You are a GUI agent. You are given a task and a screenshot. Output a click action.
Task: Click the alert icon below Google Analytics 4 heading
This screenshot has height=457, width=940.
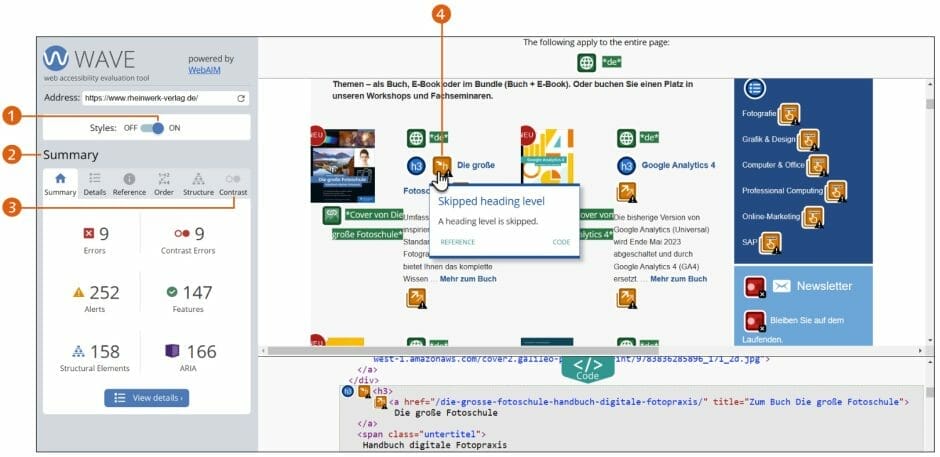click(626, 193)
